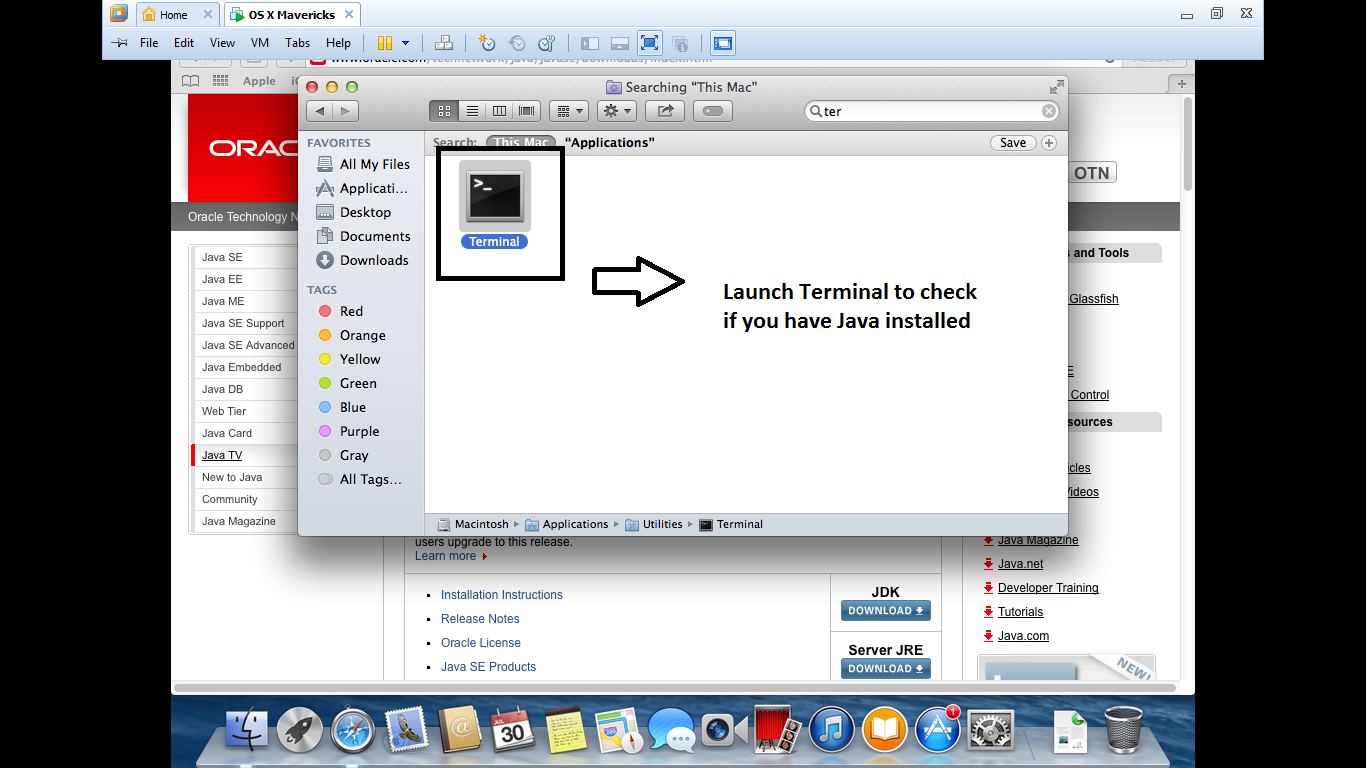Click the Server JRE Download button

click(x=886, y=669)
